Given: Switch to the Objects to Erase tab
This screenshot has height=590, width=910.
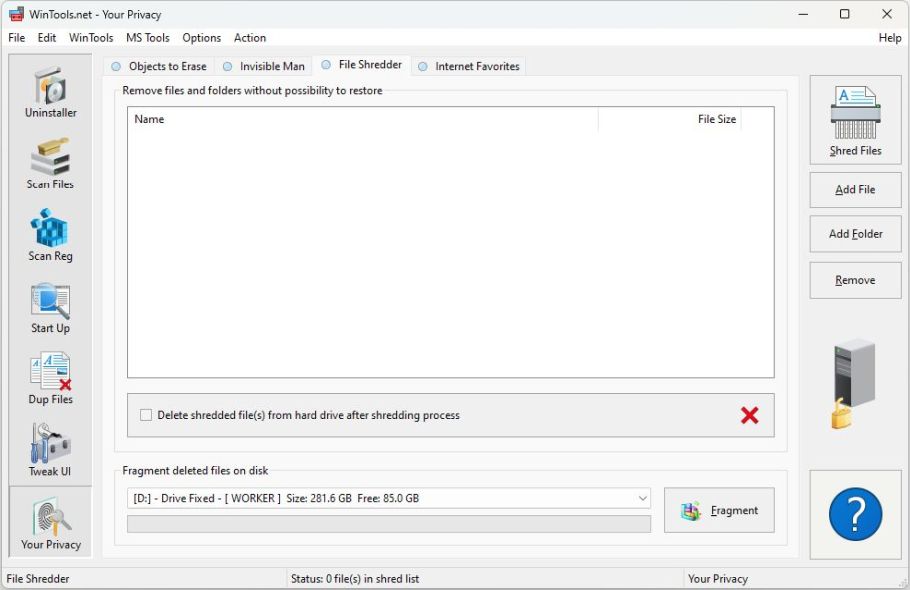Looking at the screenshot, I should coord(159,67).
